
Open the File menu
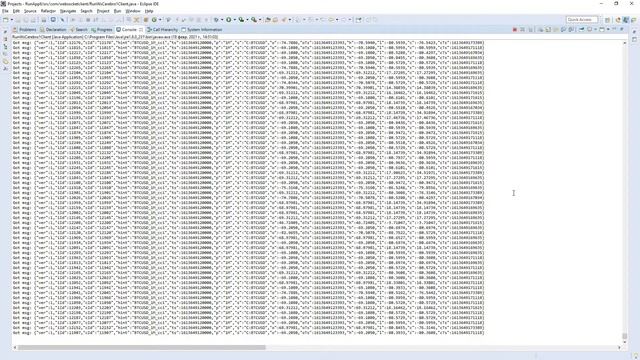(5, 11)
